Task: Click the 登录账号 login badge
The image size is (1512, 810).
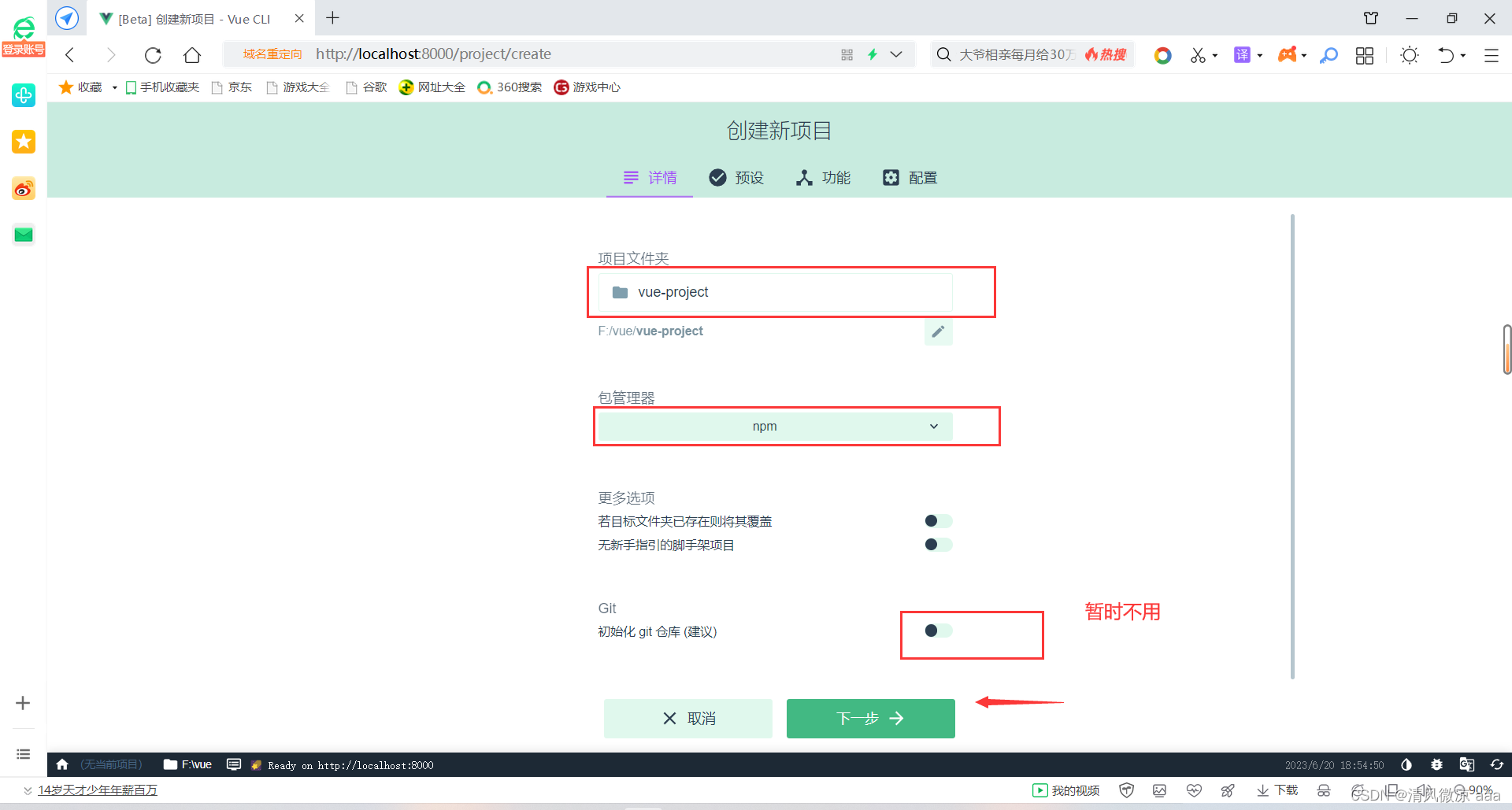Action: 24,50
